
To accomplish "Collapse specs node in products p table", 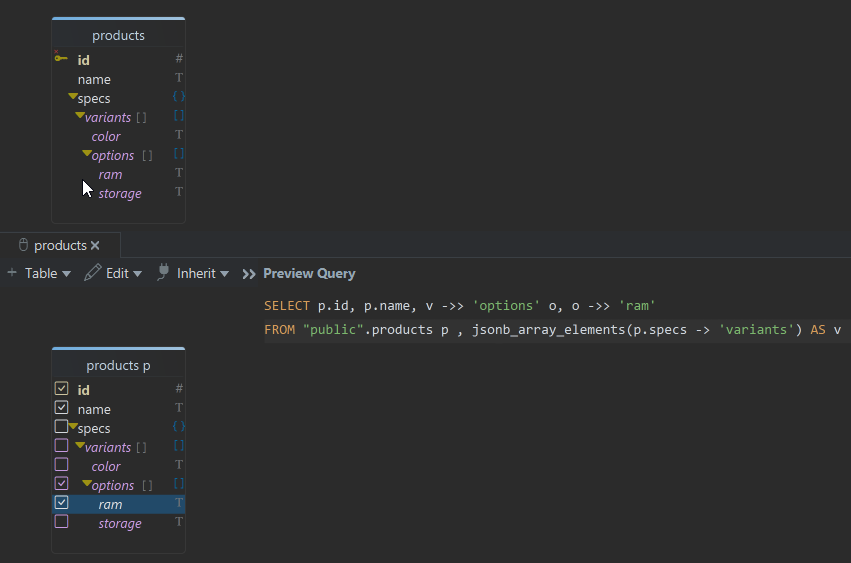I will coord(73,427).
